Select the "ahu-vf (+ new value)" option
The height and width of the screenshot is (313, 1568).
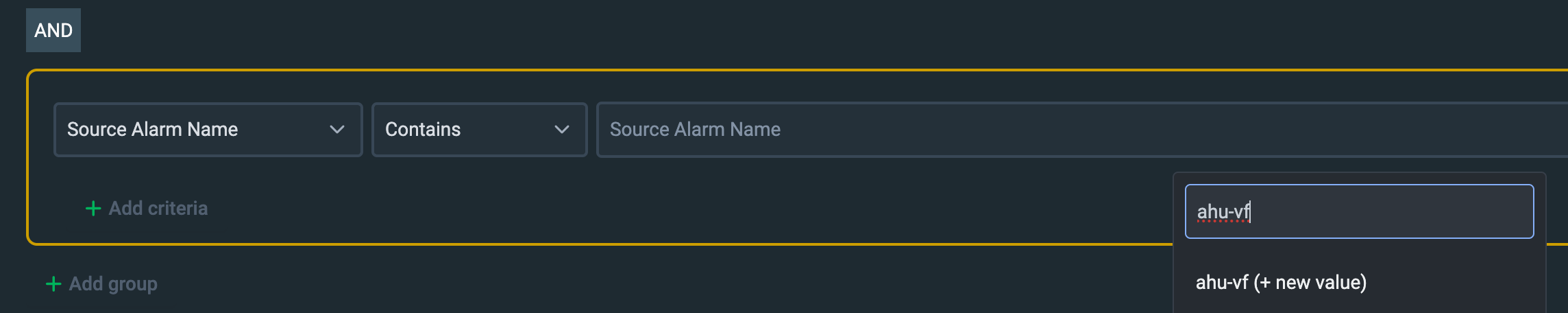(1281, 283)
